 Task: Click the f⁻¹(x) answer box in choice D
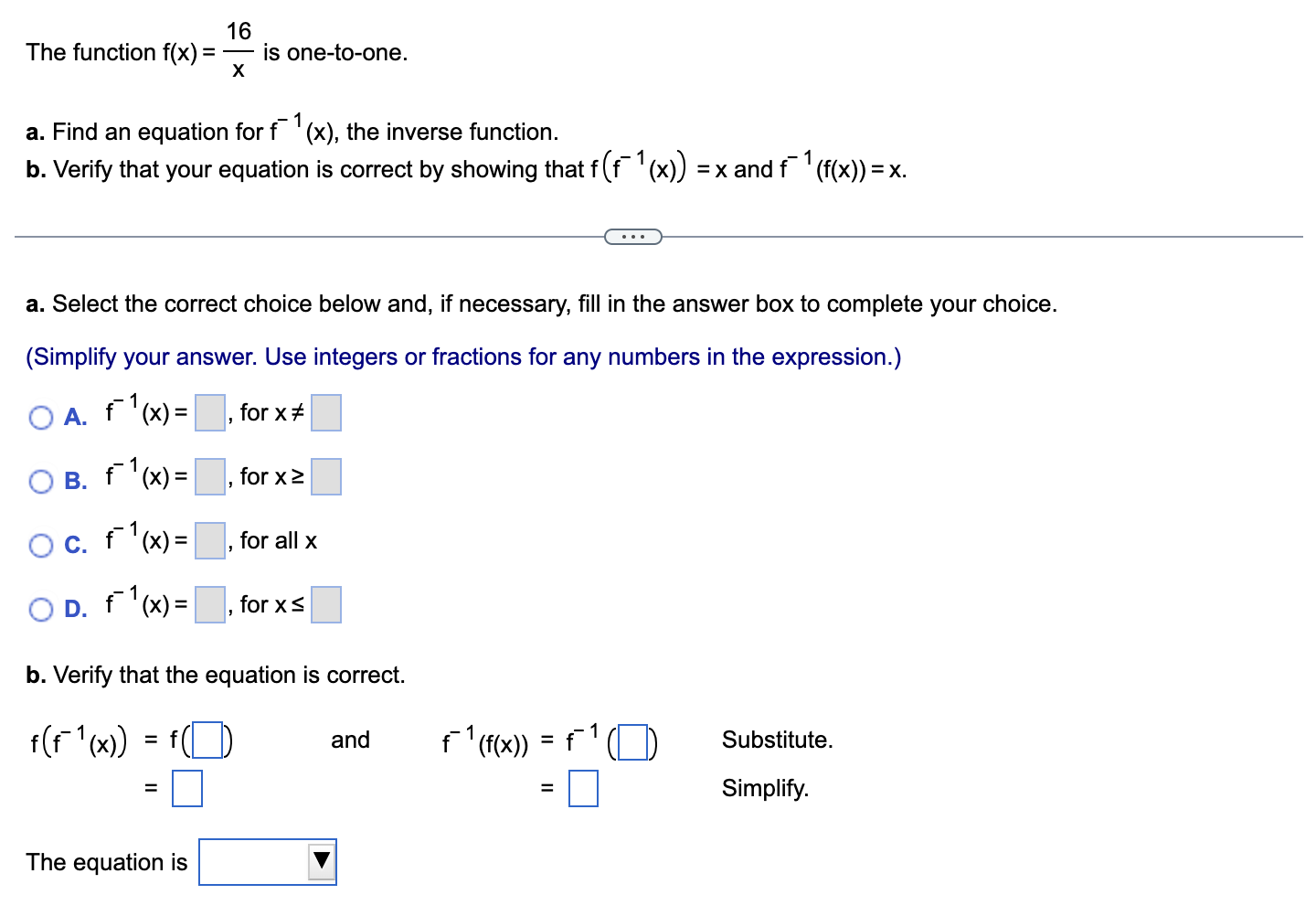208,604
